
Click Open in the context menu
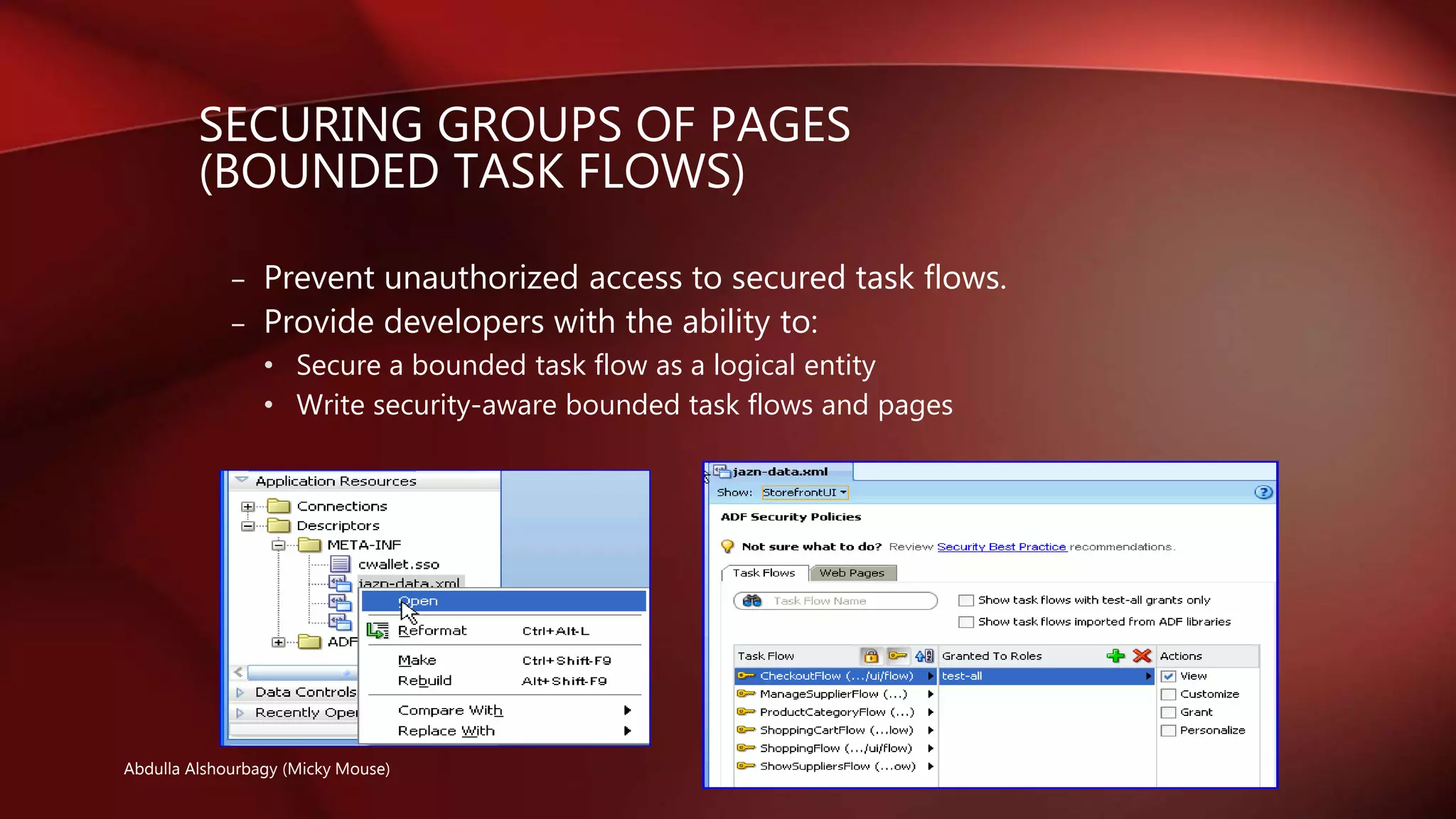[503, 601]
